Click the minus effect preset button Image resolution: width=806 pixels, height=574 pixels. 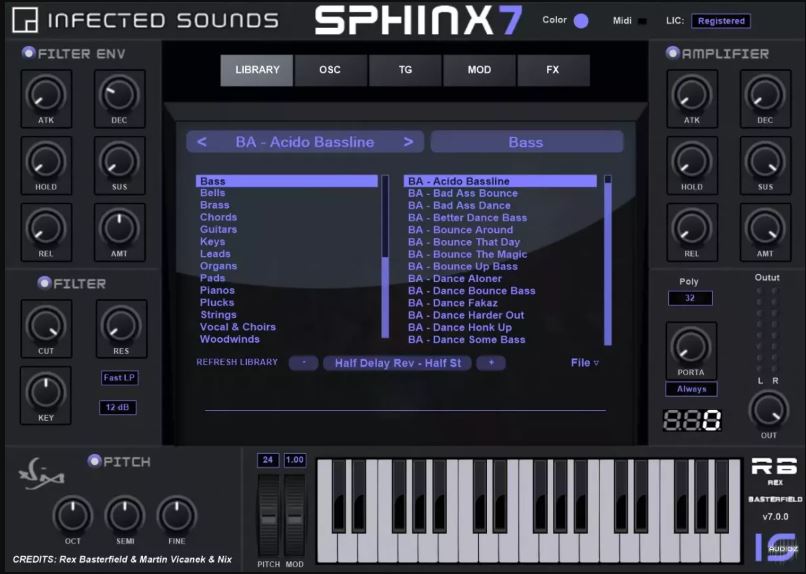(303, 363)
